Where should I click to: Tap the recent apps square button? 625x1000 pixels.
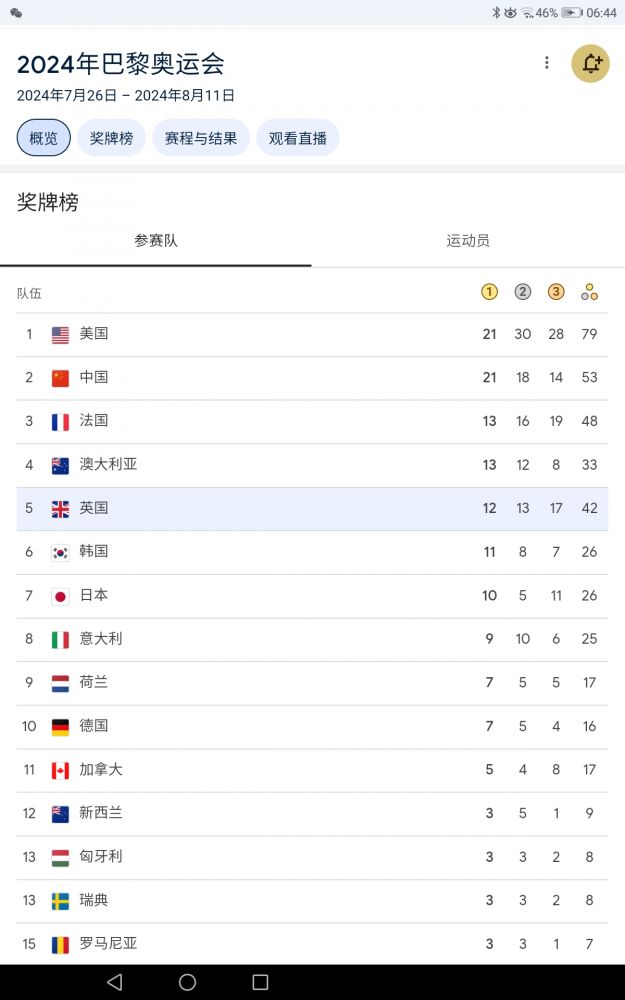coord(260,982)
